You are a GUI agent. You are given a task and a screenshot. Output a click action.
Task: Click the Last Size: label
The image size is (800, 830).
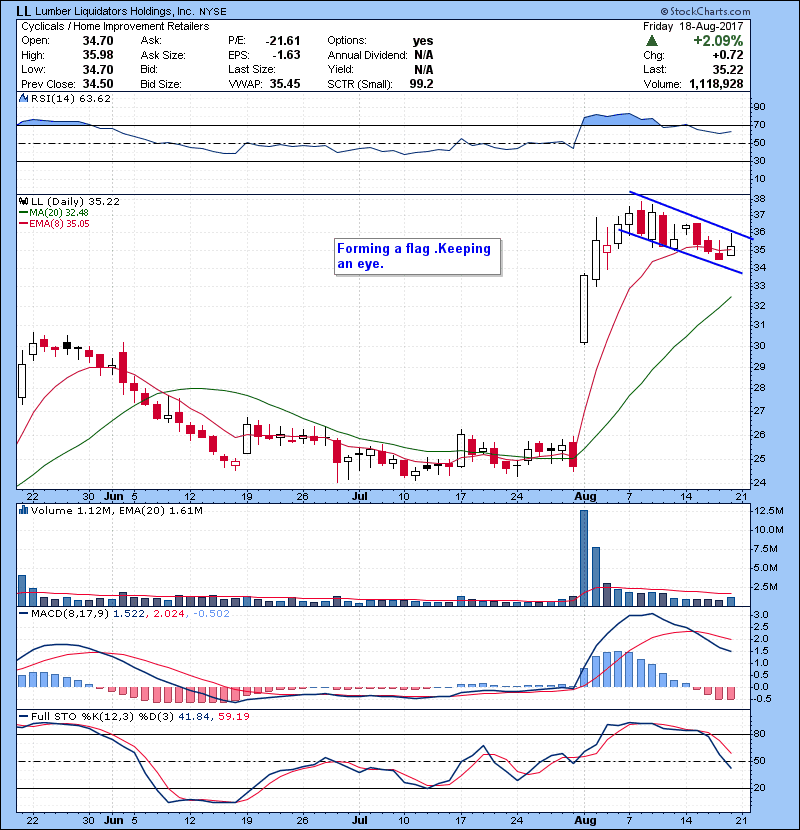[x=252, y=69]
